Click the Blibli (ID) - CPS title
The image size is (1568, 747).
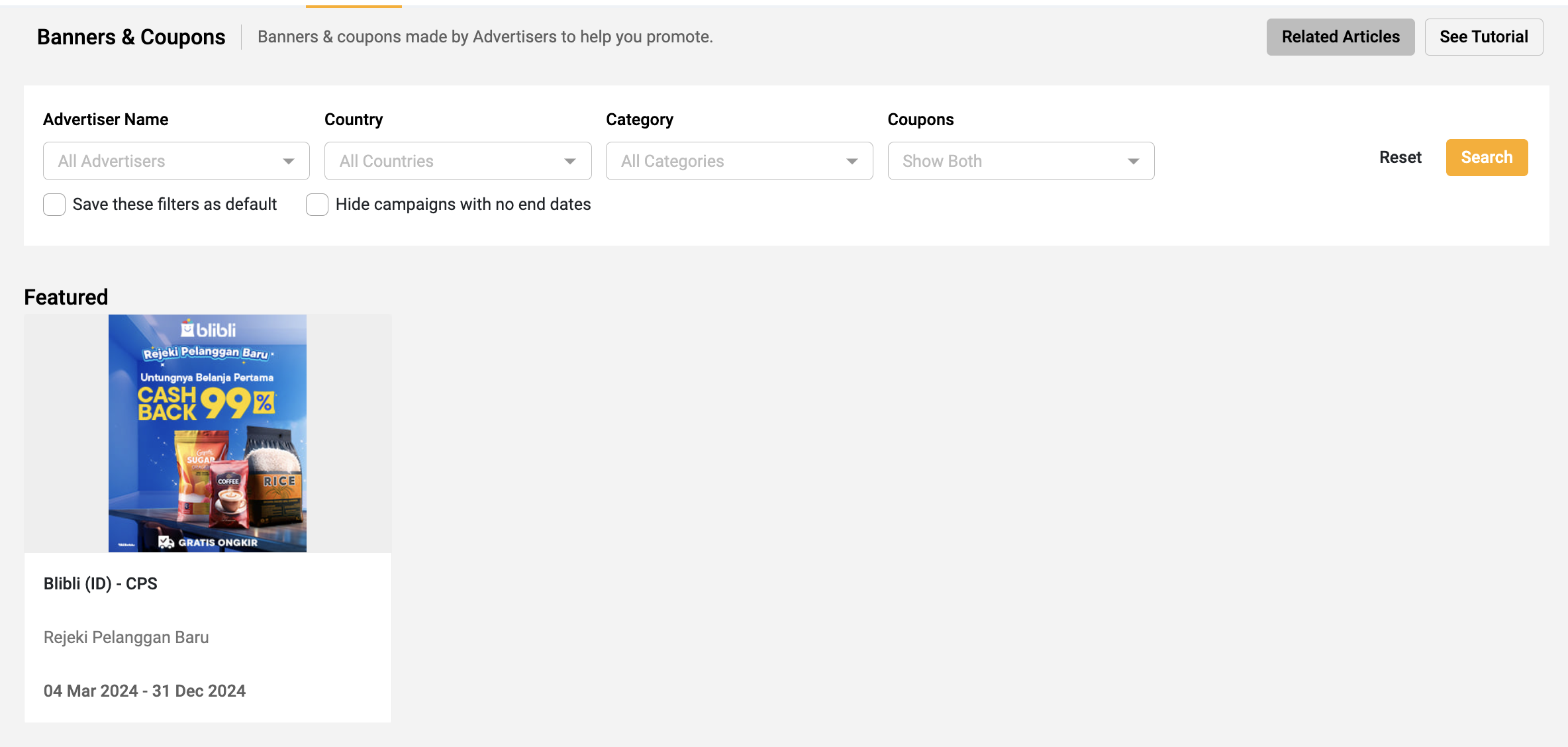coord(101,583)
